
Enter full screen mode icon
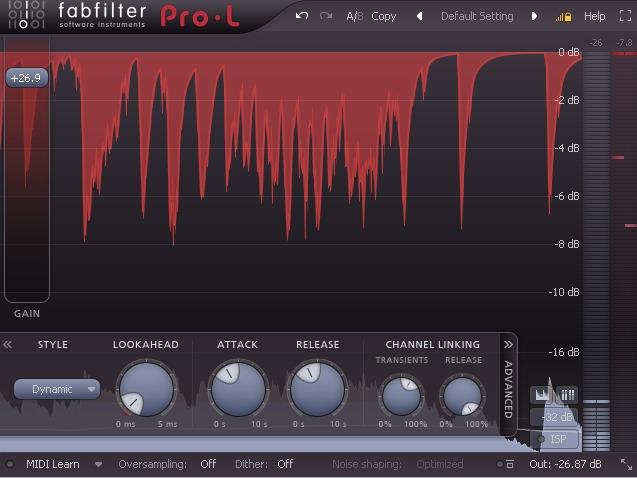click(626, 16)
